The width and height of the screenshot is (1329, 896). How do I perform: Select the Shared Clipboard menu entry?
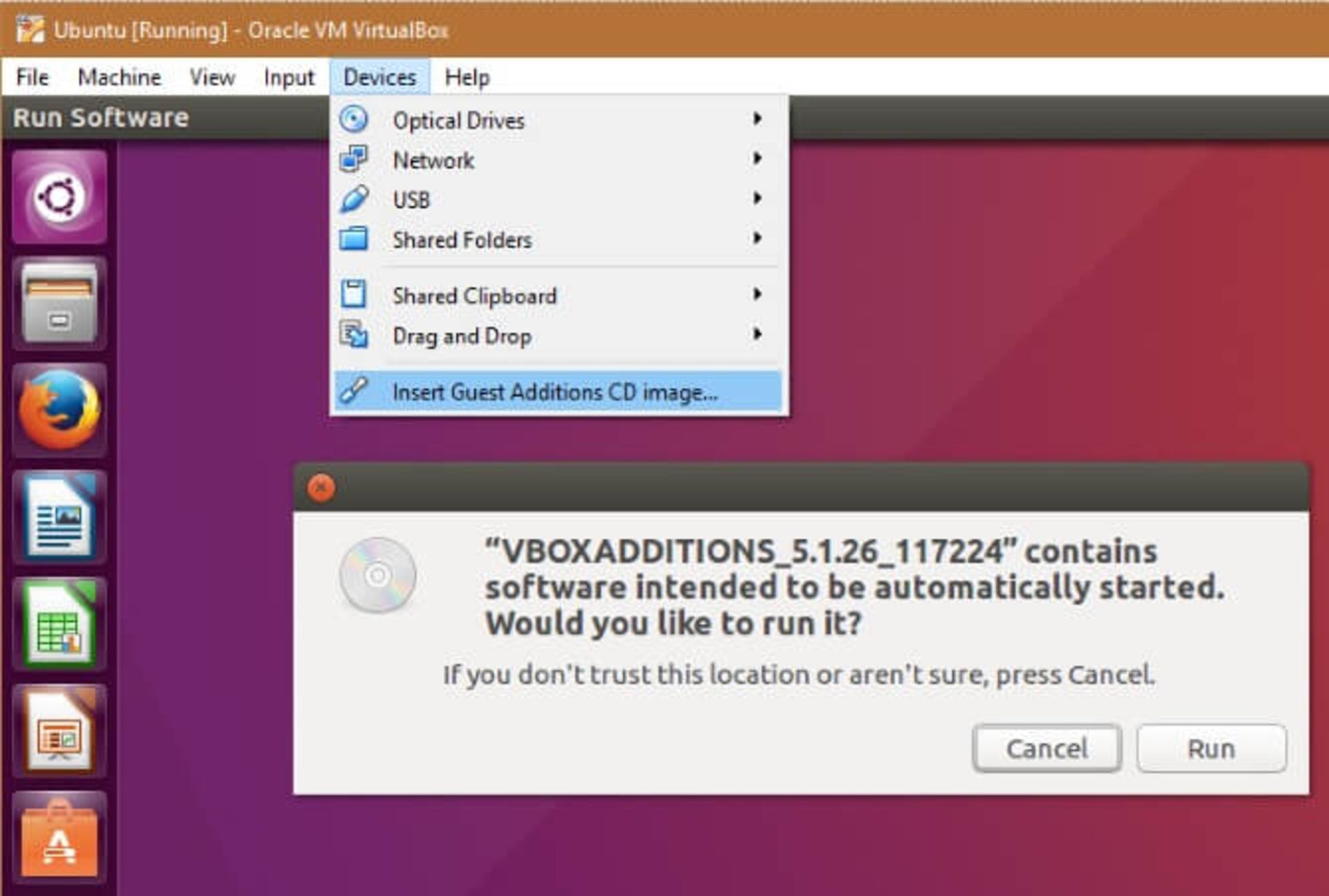point(557,295)
